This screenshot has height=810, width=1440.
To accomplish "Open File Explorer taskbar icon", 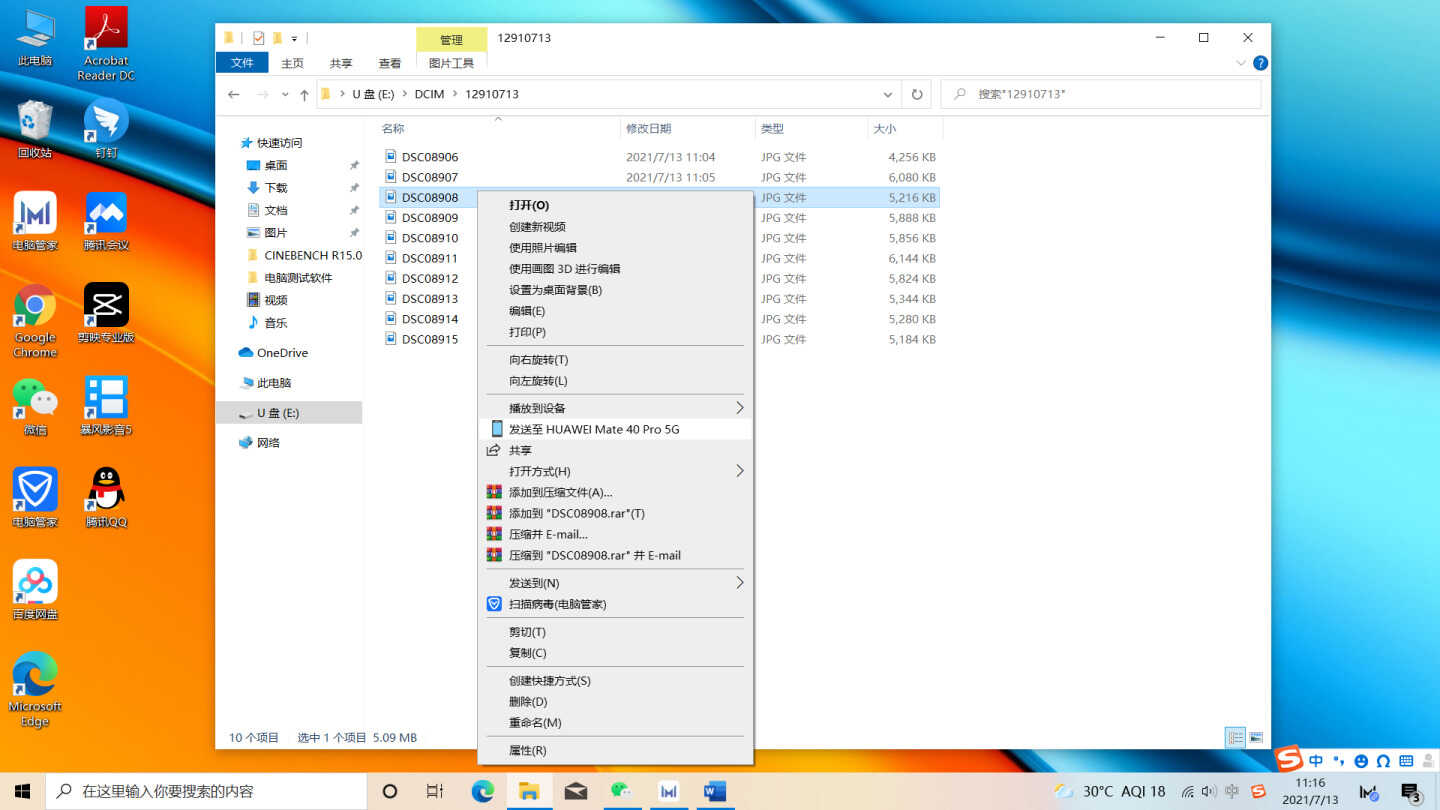I will (x=529, y=791).
